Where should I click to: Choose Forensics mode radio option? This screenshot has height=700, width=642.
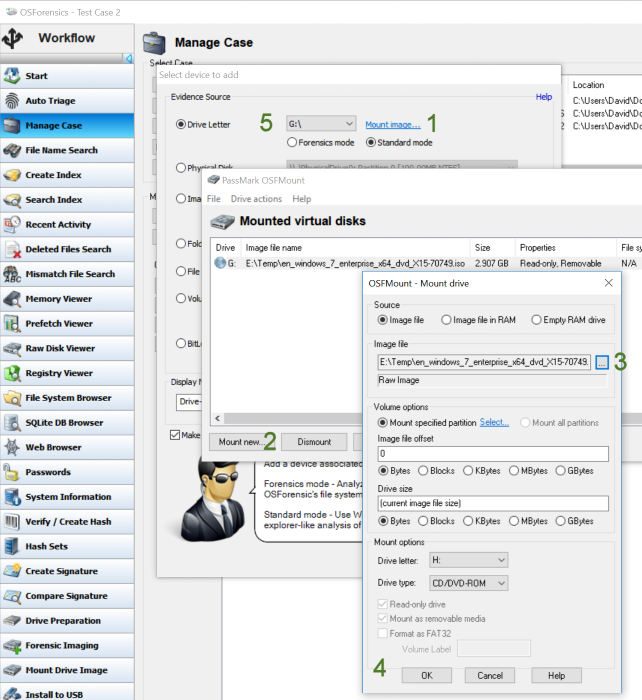tap(292, 142)
